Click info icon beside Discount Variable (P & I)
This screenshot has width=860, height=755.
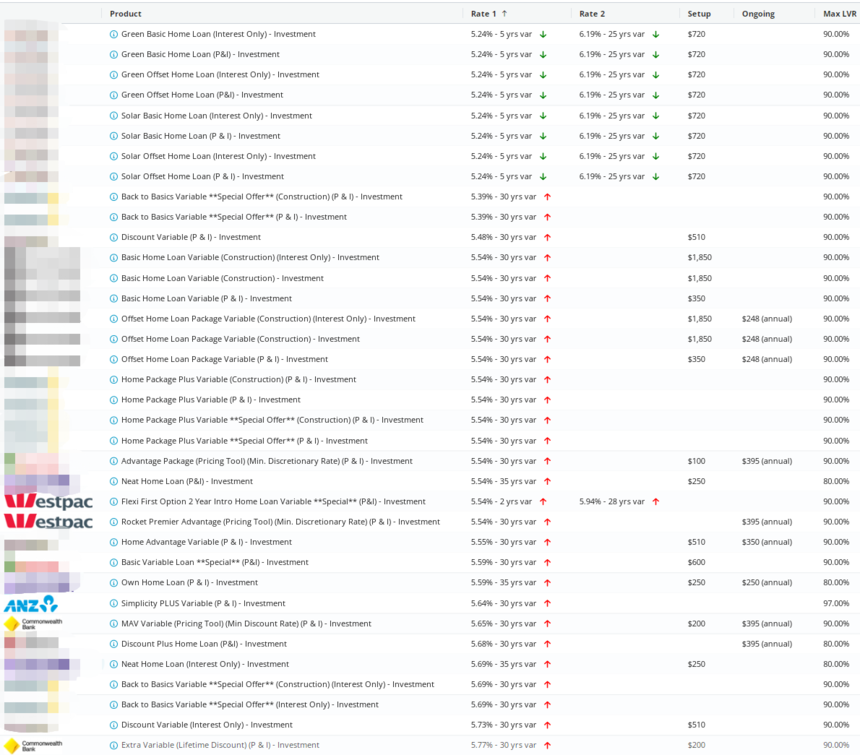click(x=114, y=237)
